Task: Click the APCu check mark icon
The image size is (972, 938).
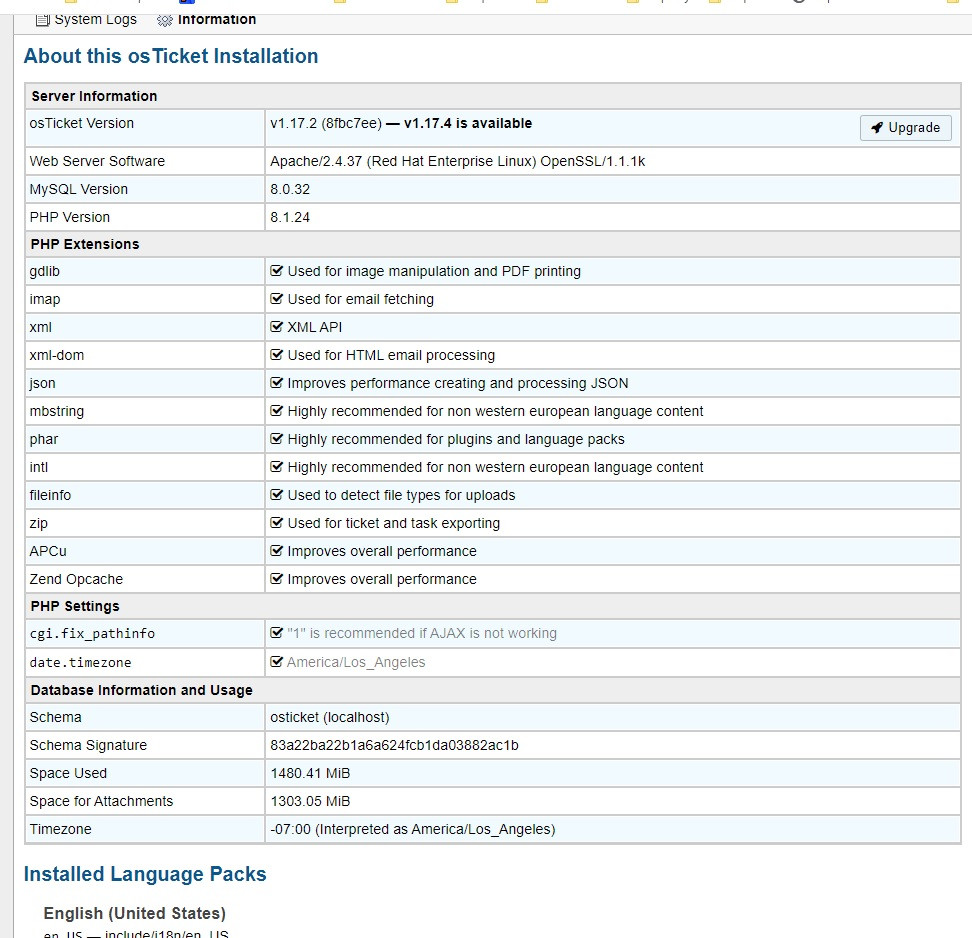Action: coord(276,551)
